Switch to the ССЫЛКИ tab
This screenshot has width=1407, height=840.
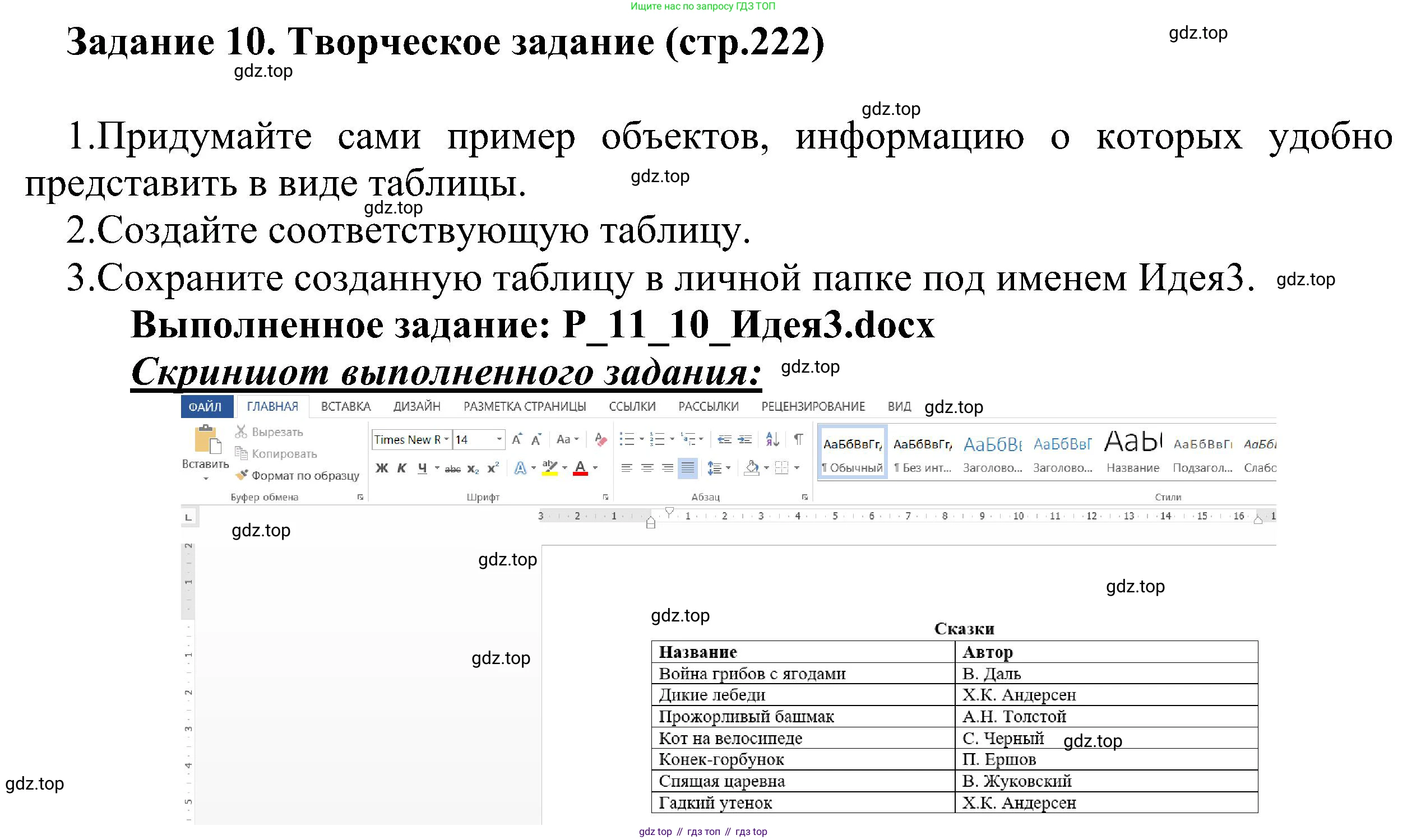click(x=632, y=406)
